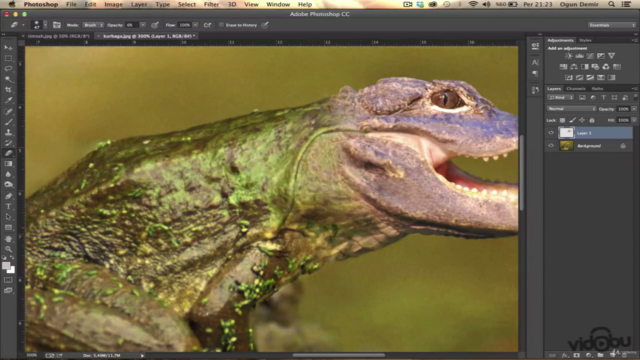Select the Rectangle shape tool

point(8,228)
